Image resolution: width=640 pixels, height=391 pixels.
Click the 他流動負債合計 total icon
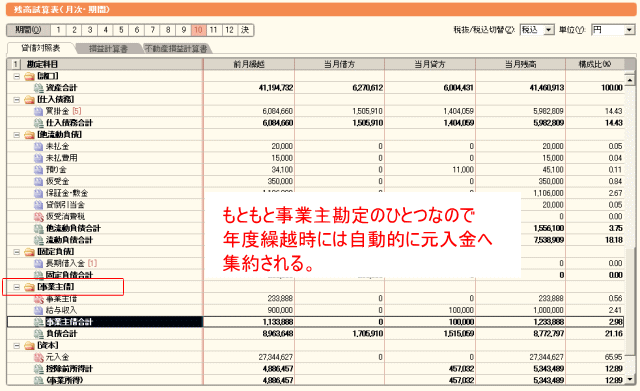coord(39,229)
